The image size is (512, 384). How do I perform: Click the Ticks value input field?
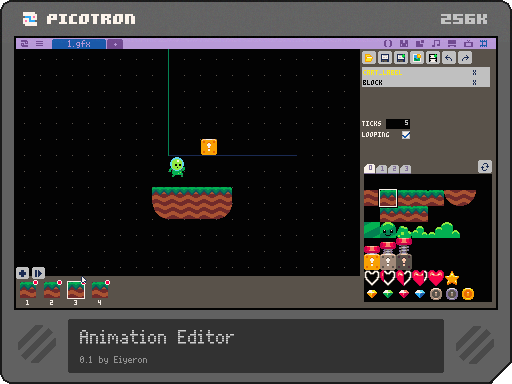398,123
